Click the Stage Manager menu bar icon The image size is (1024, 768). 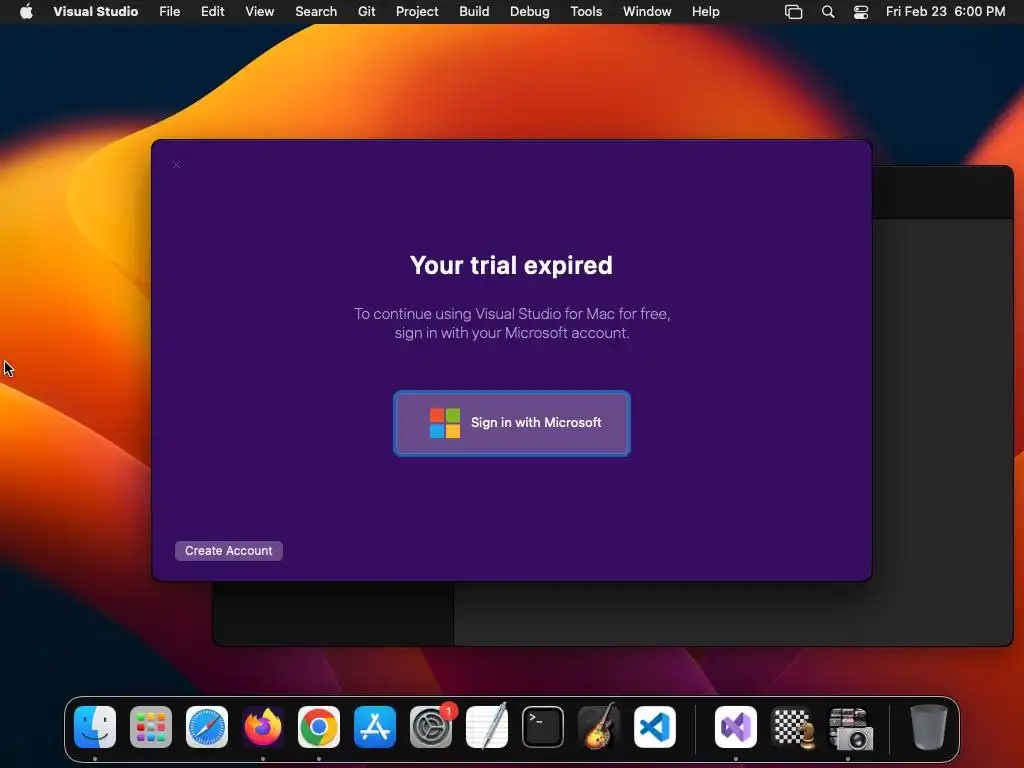point(793,11)
